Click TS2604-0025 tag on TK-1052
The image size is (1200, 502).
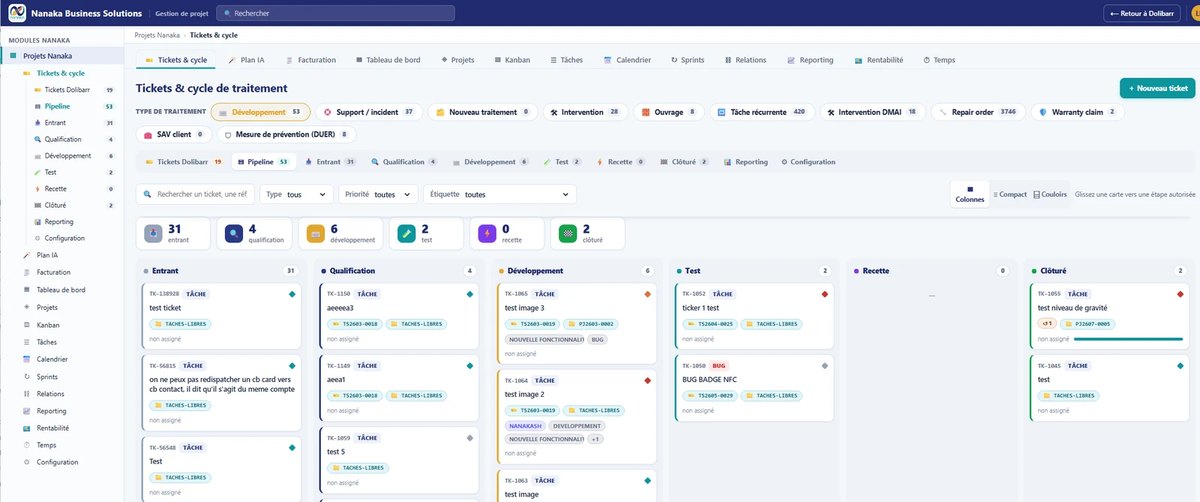(709, 324)
